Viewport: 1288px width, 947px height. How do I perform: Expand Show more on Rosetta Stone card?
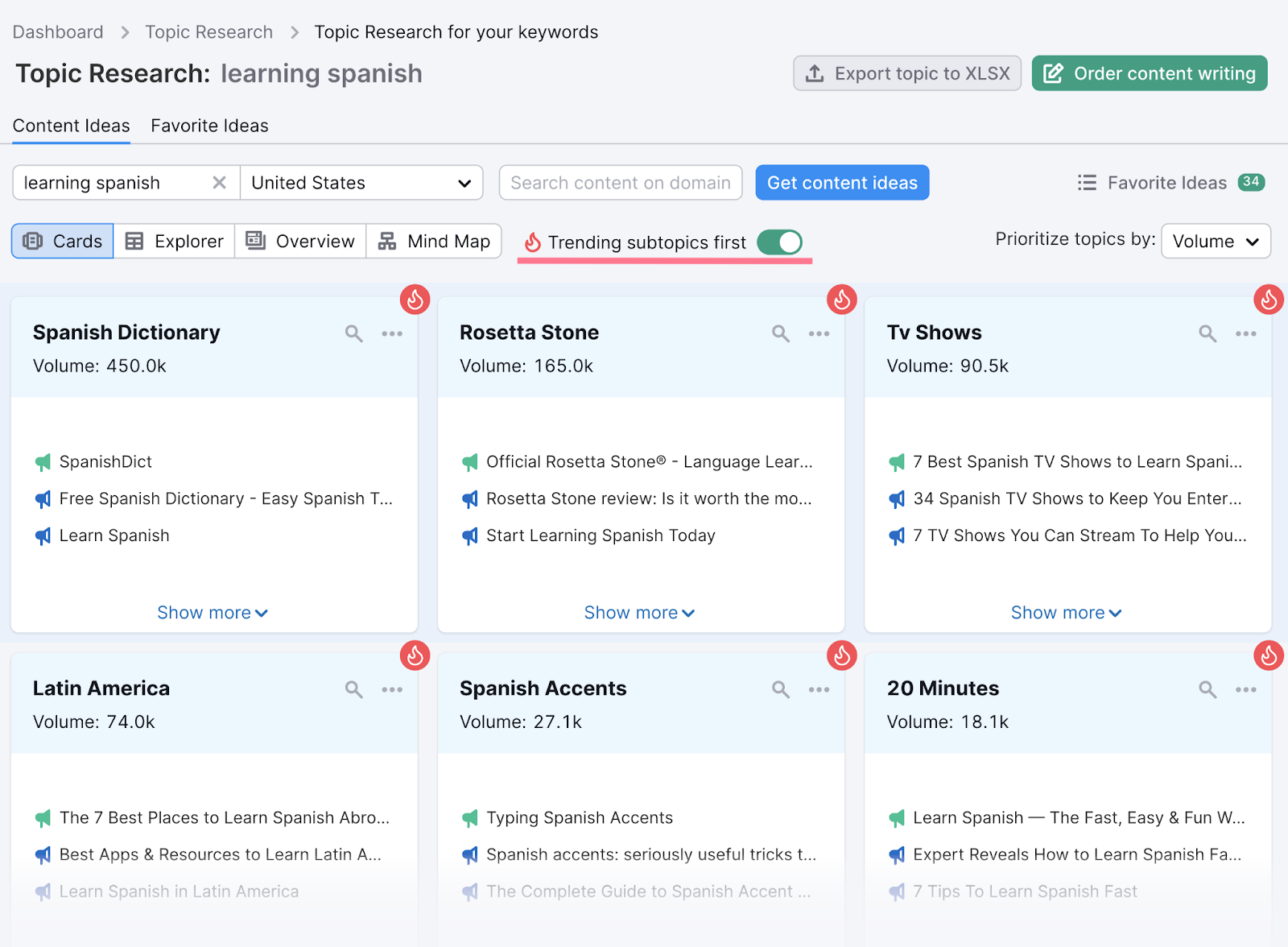pyautogui.click(x=639, y=613)
